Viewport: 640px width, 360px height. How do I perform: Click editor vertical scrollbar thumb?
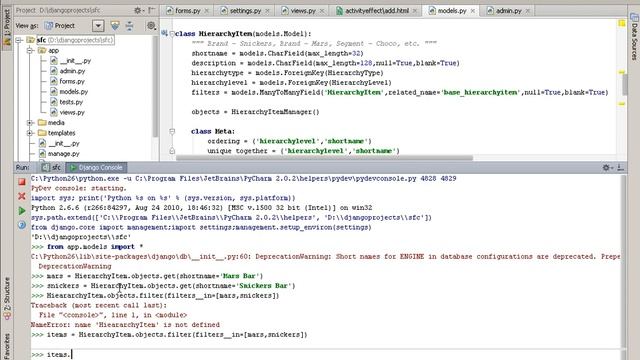624,85
